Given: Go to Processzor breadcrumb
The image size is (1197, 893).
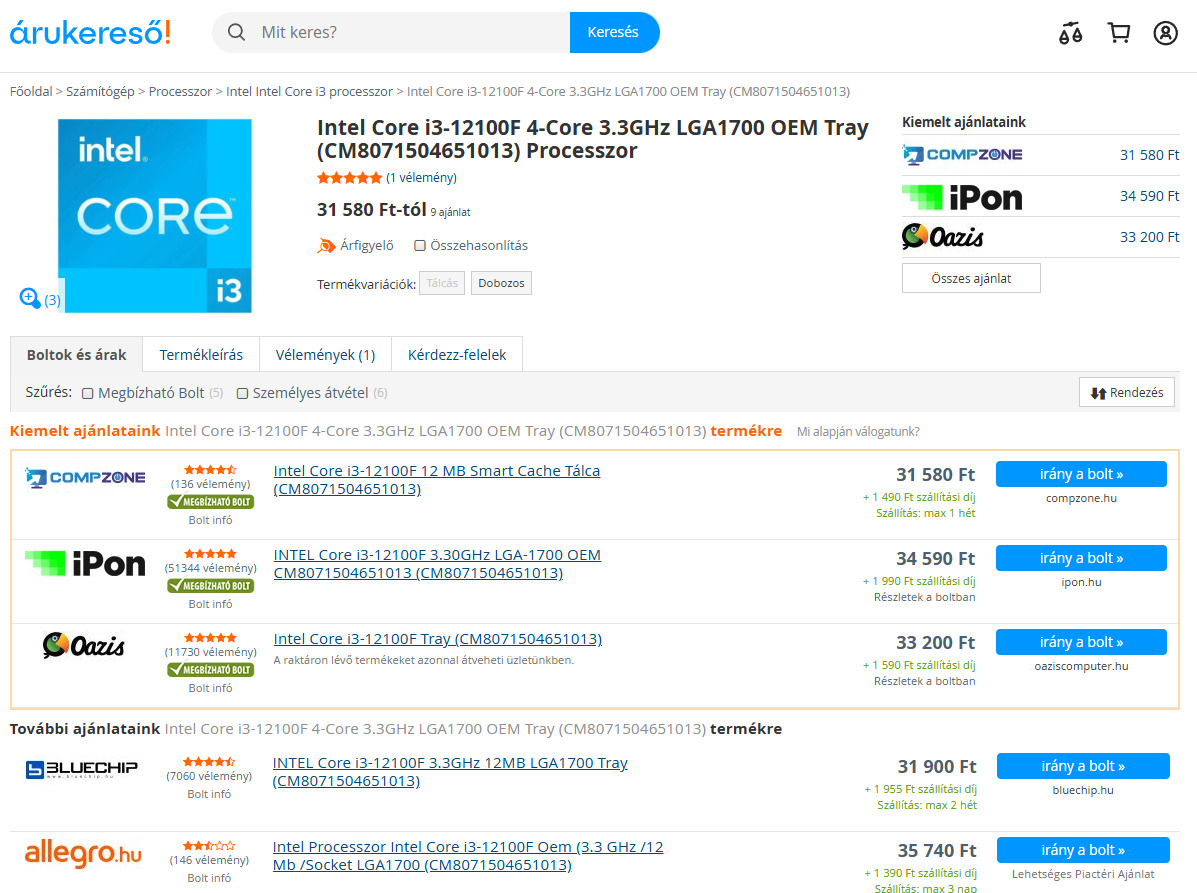Looking at the screenshot, I should 180,92.
